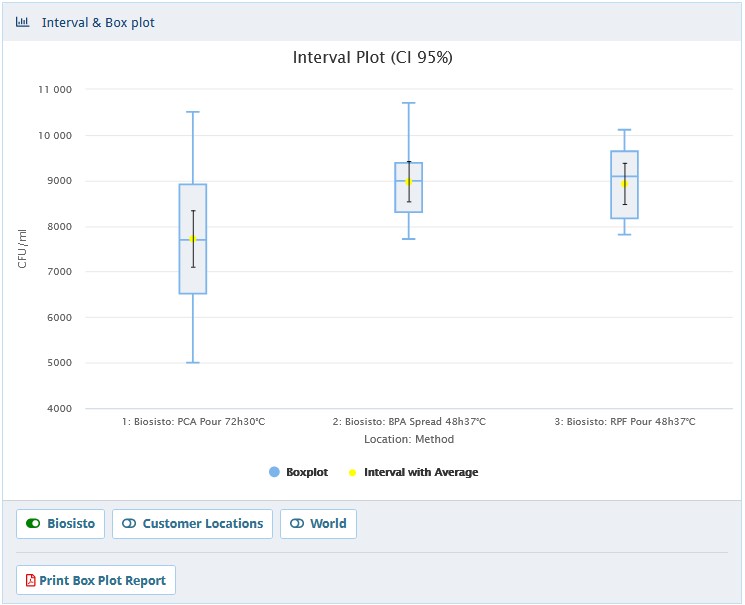Click the yellow average dot of BPA Spread boxplot
The height and width of the screenshot is (605, 745).
(408, 181)
